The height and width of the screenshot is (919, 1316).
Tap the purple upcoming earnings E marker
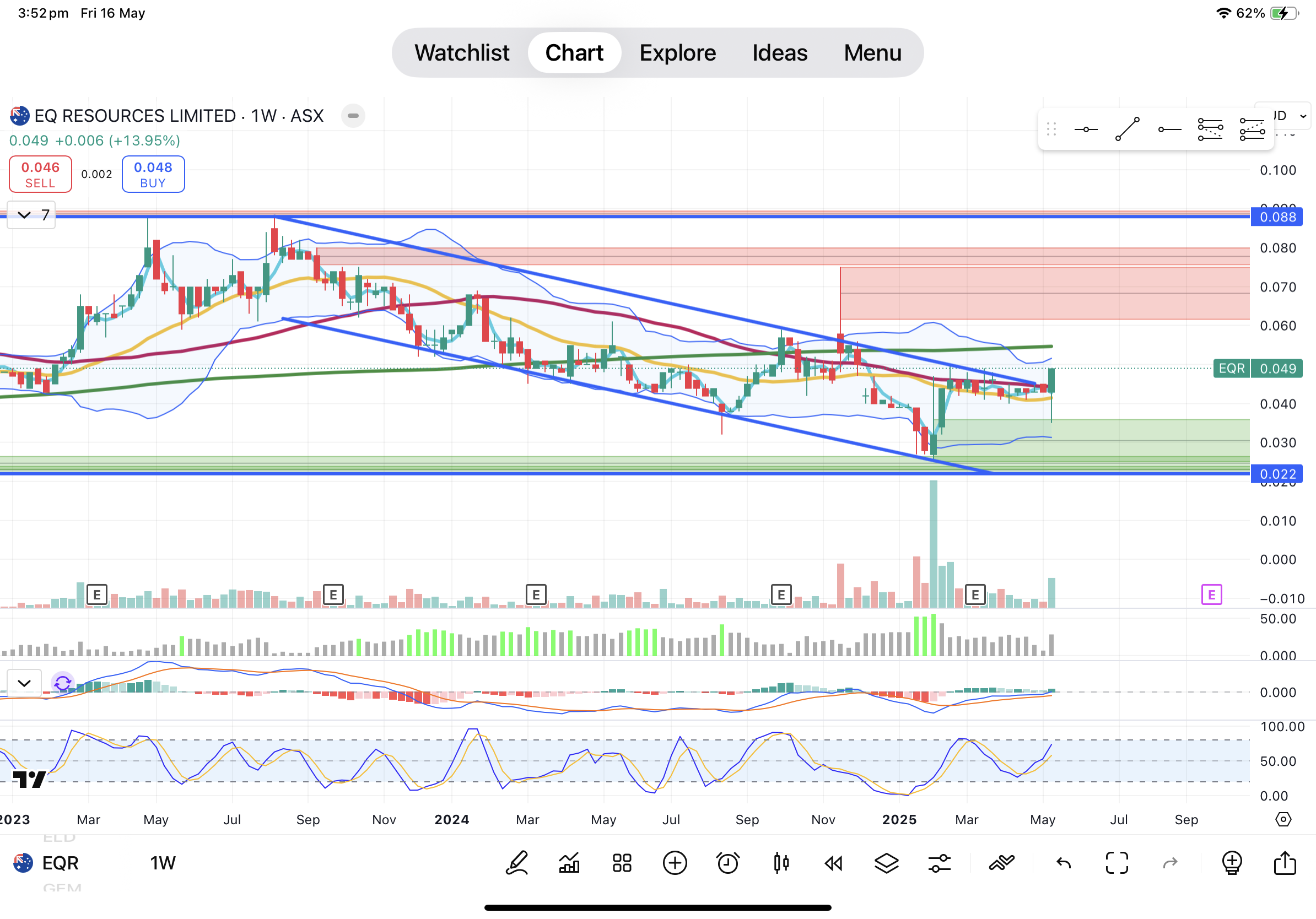(x=1212, y=594)
